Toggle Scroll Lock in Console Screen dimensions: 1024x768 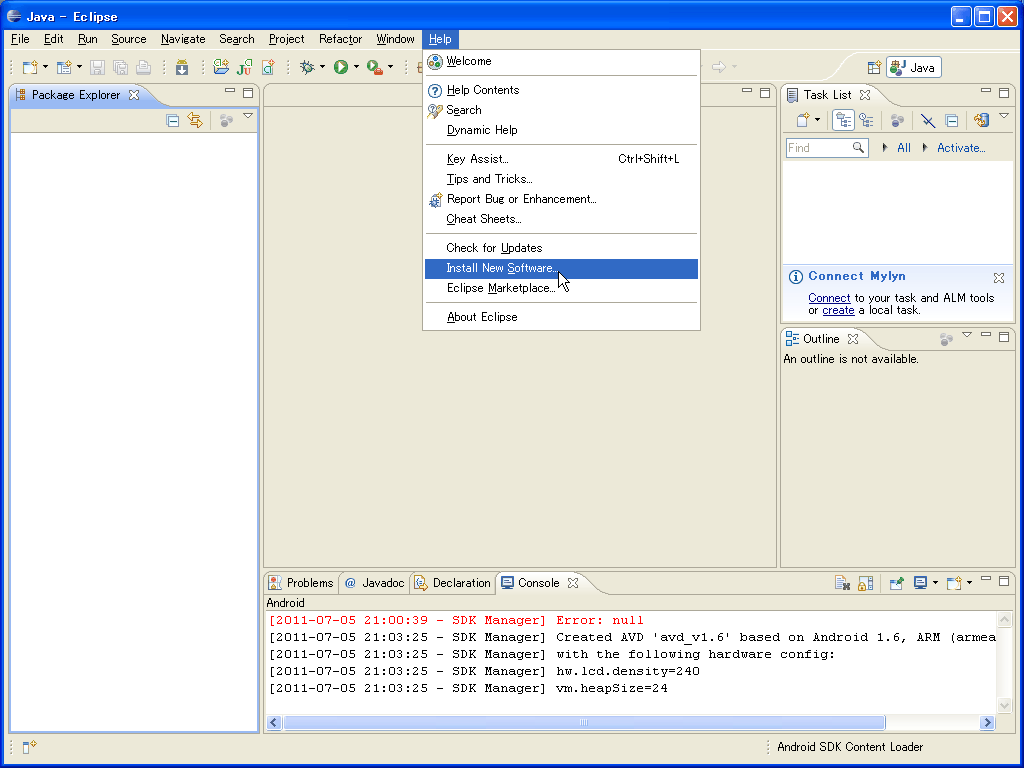[865, 583]
